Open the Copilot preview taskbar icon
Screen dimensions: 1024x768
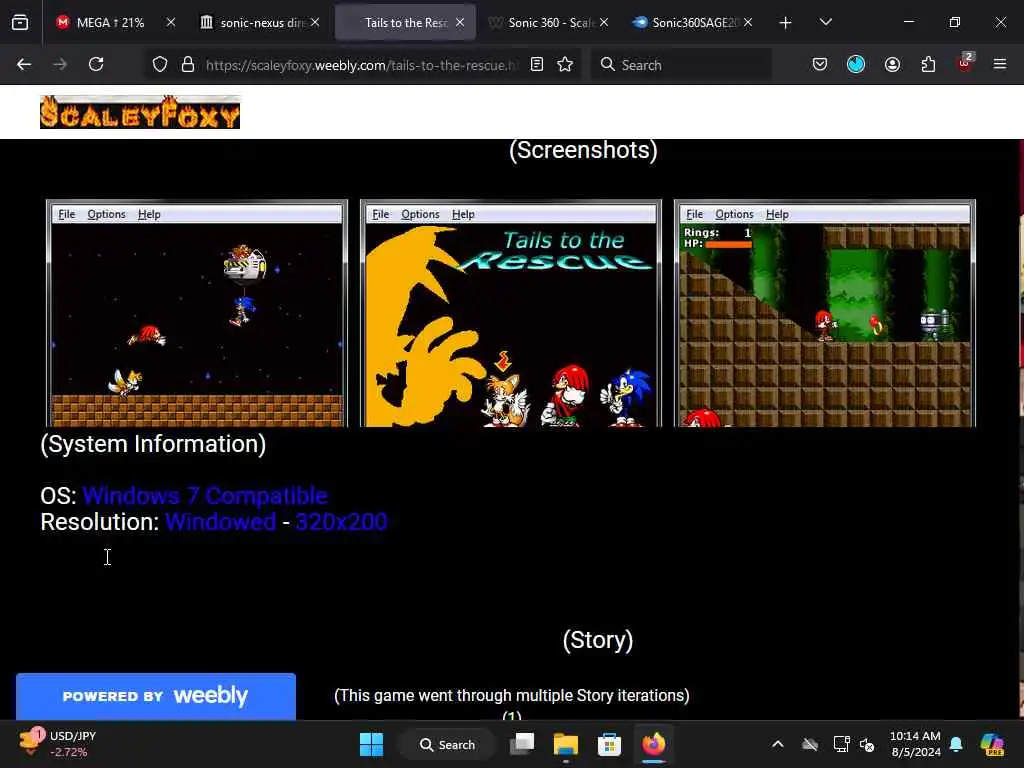[x=991, y=744]
